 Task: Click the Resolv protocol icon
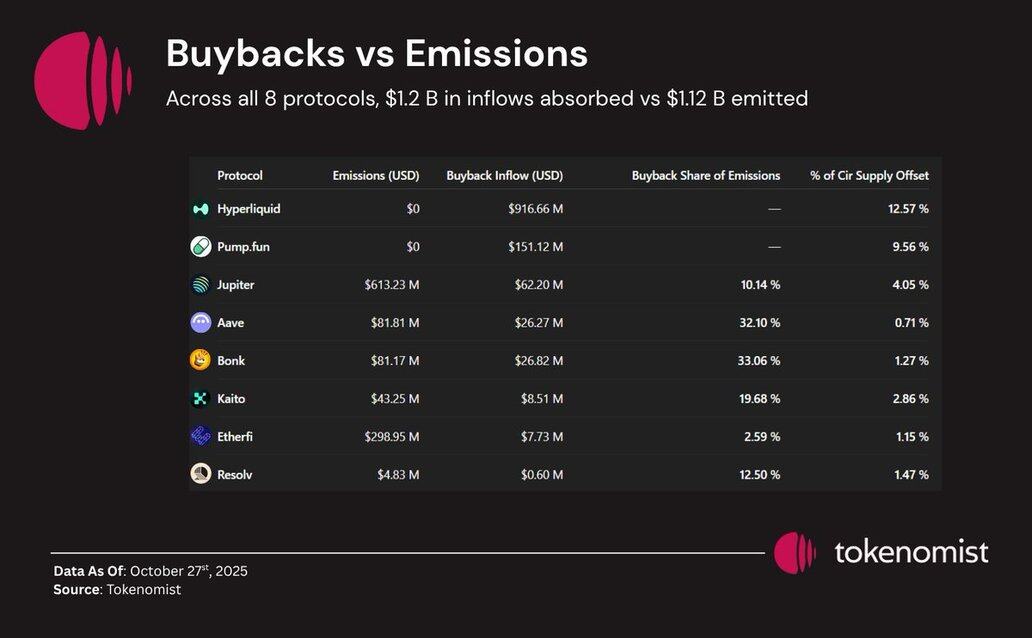(200, 474)
